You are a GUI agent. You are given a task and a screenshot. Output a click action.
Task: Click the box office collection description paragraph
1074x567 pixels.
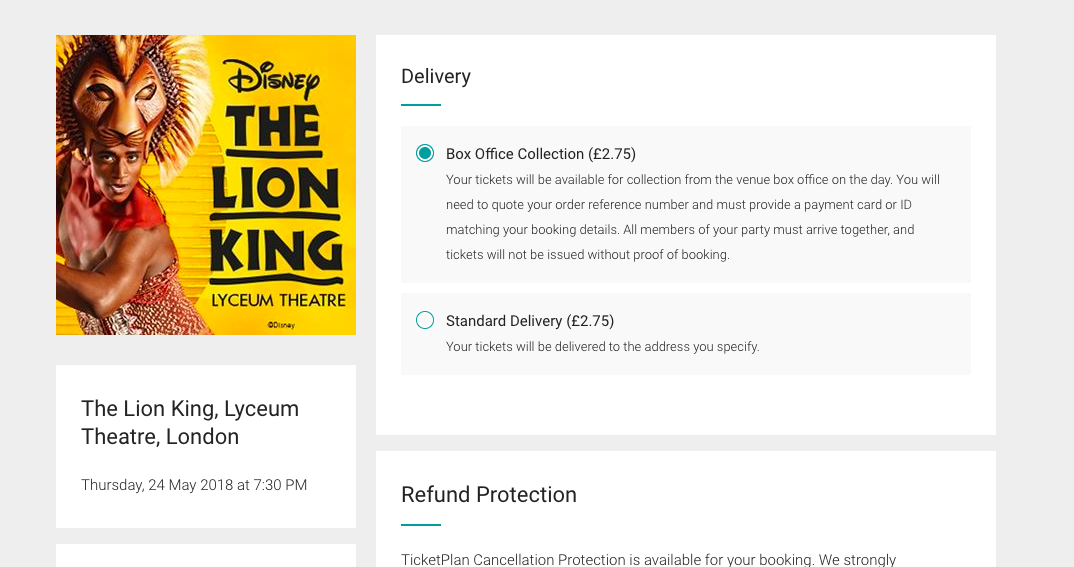point(692,217)
